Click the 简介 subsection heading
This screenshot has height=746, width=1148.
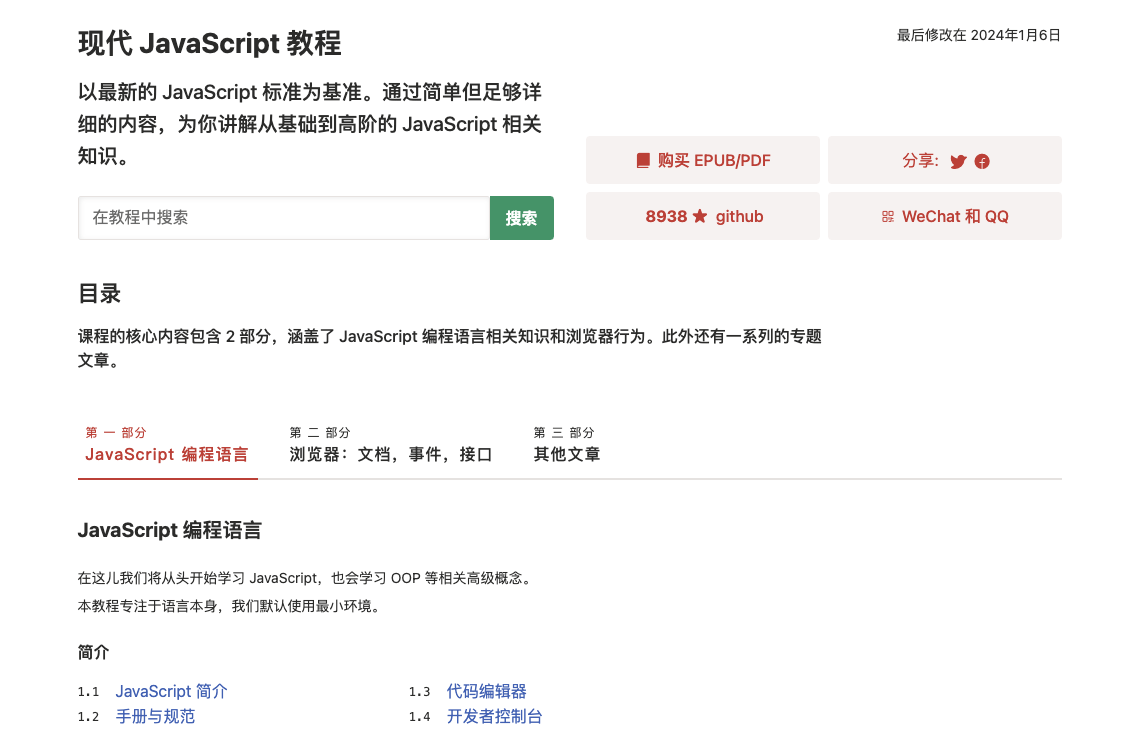pos(93,652)
